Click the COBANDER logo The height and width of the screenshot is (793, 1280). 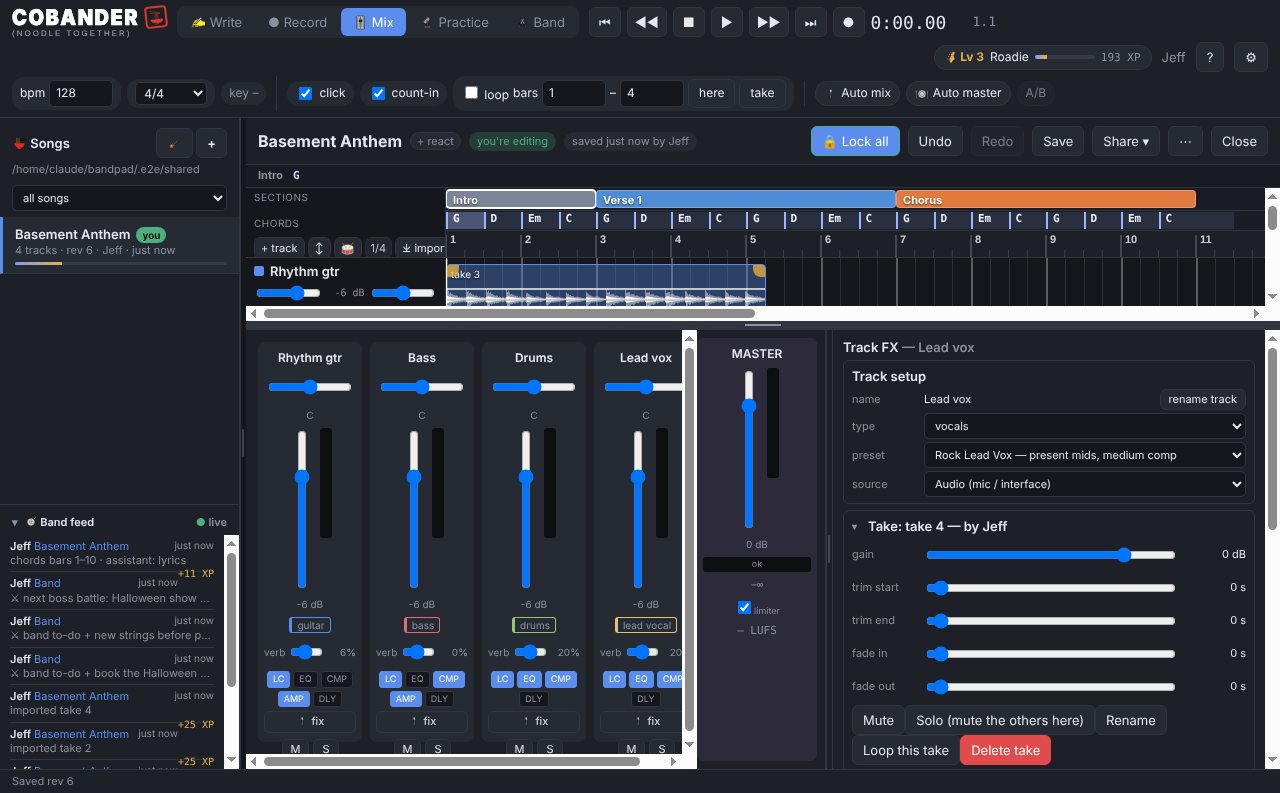89,20
